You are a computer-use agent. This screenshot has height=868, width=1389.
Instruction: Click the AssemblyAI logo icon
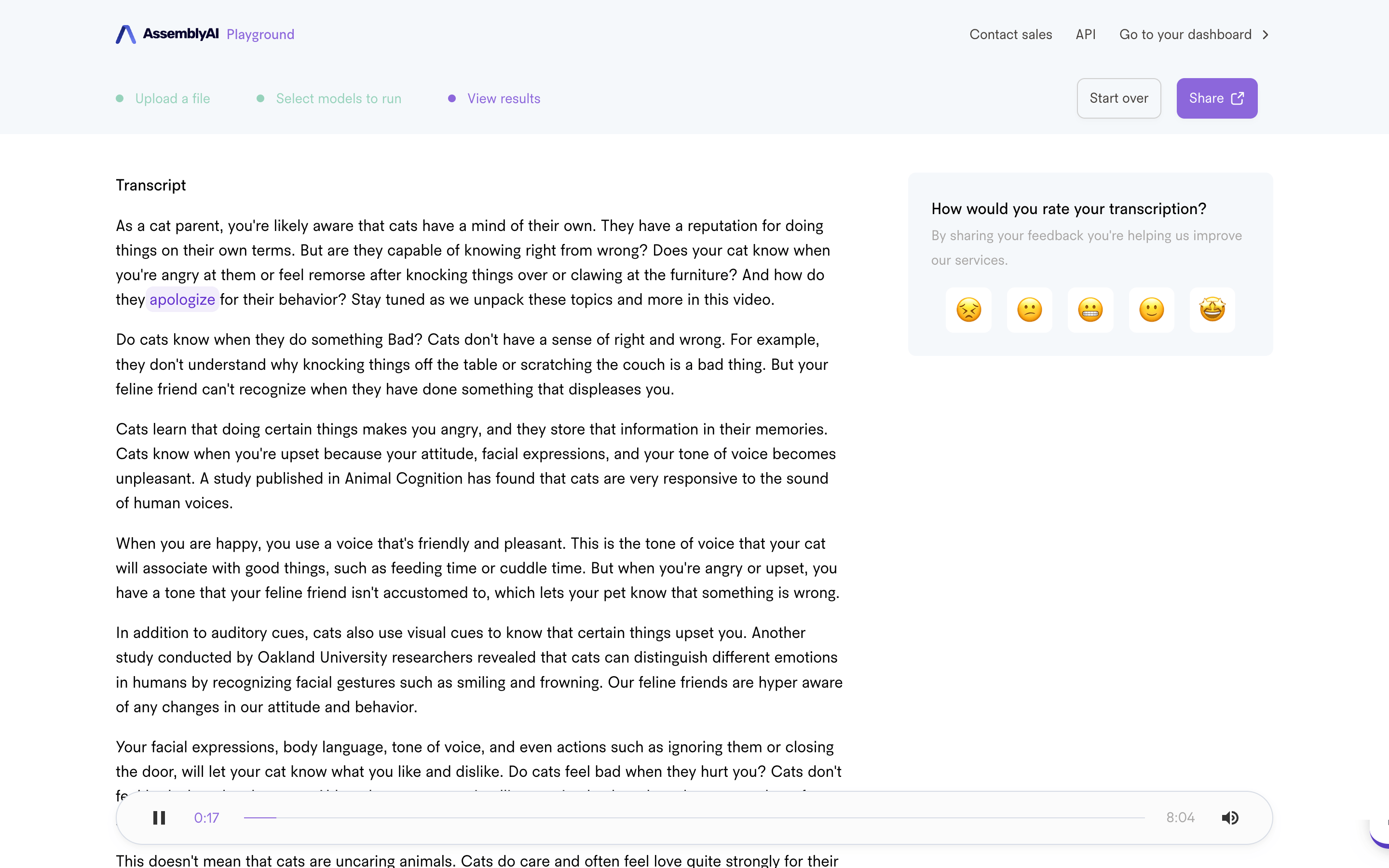coord(126,34)
